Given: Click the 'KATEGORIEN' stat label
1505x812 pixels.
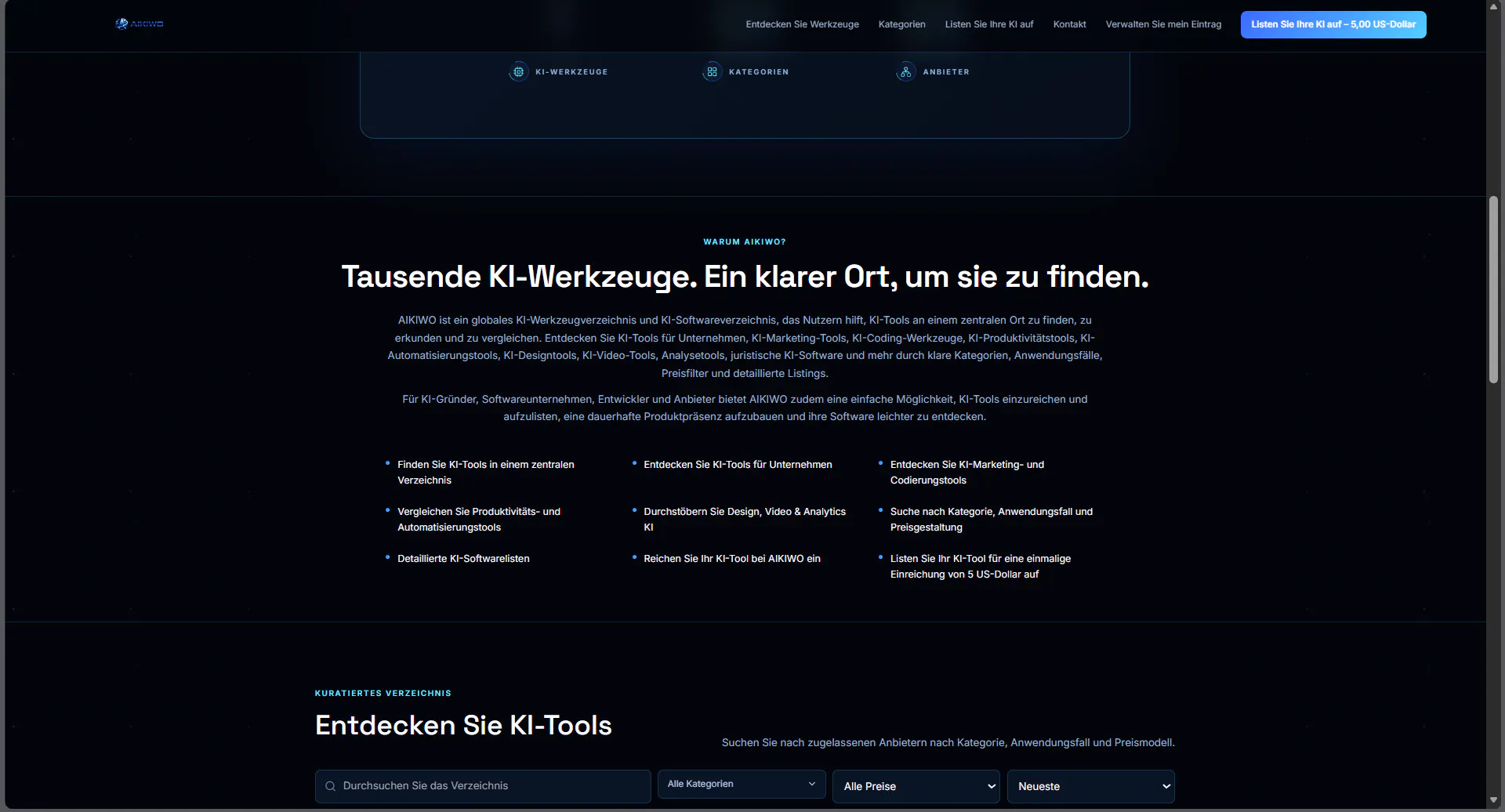Looking at the screenshot, I should pos(759,72).
